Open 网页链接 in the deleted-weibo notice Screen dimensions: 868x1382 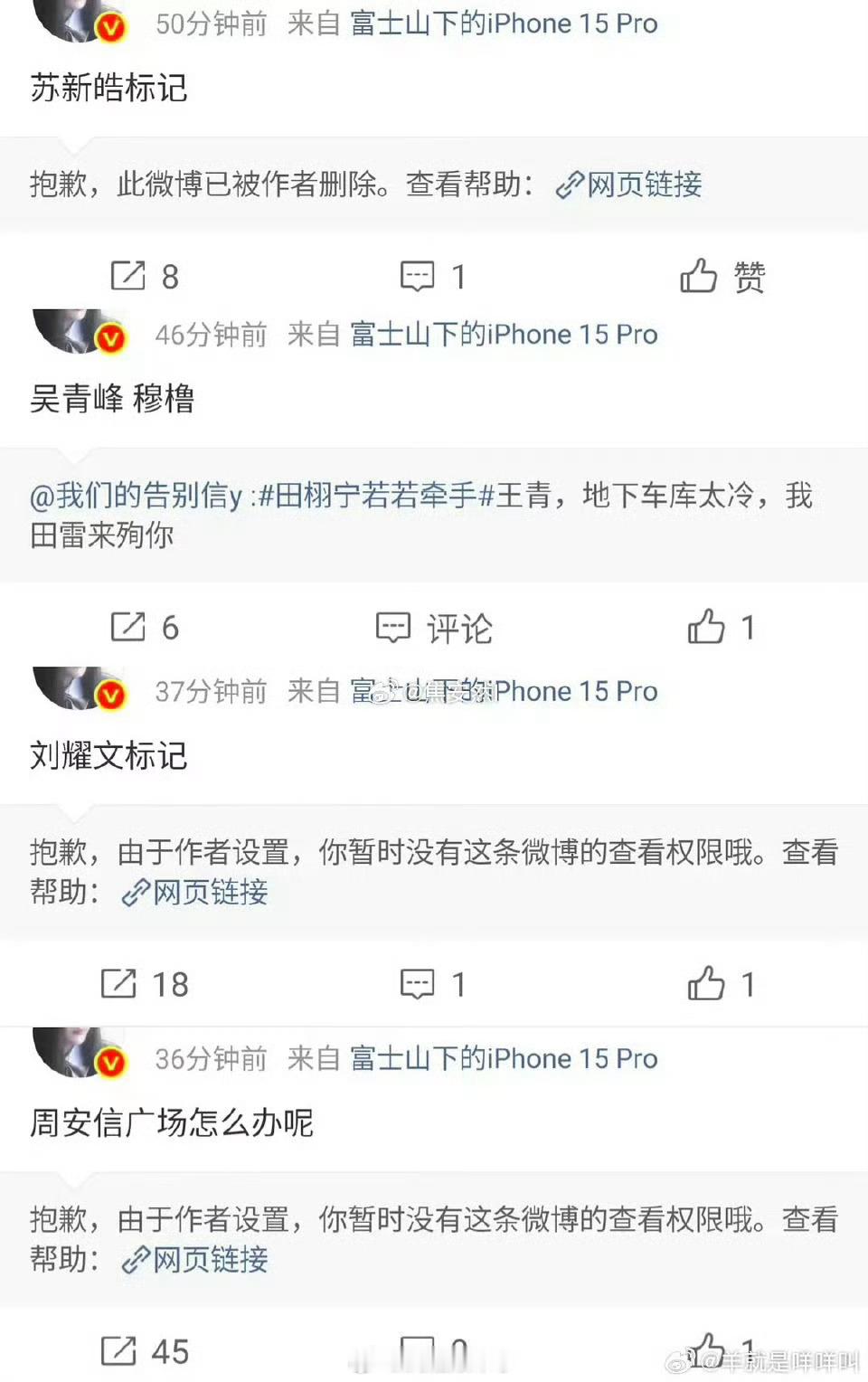(x=628, y=185)
